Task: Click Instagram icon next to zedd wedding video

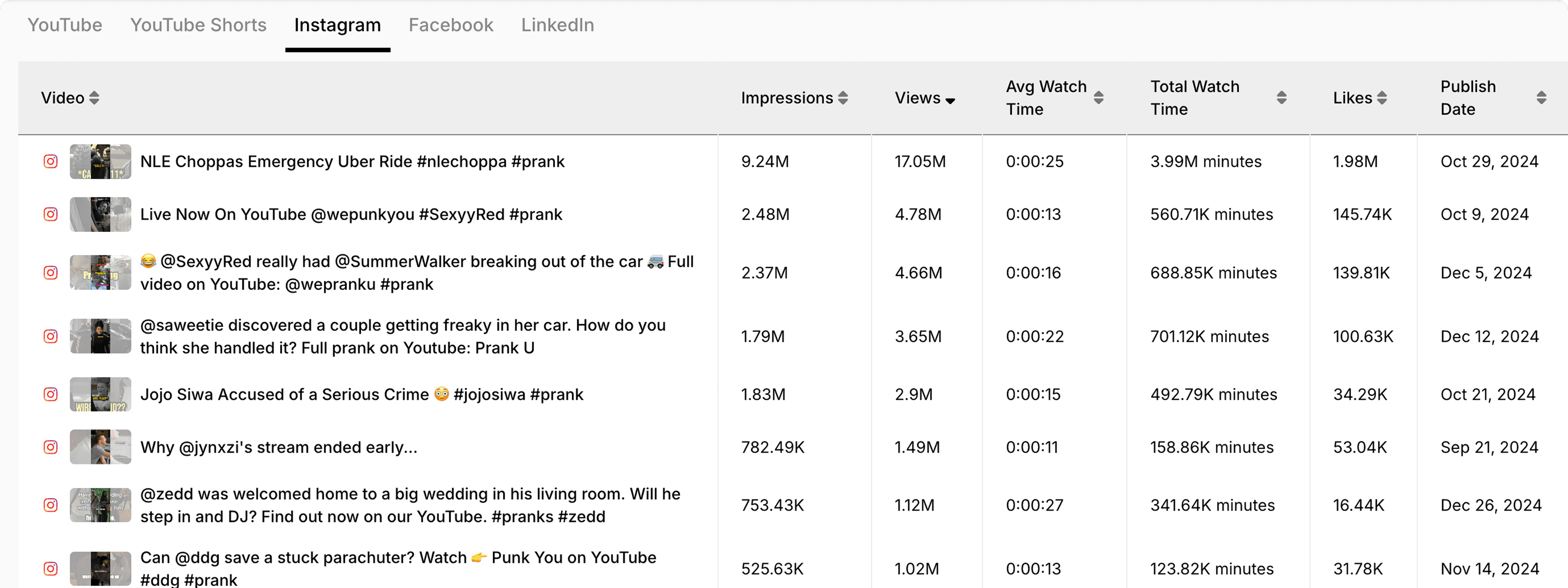Action: (x=50, y=505)
